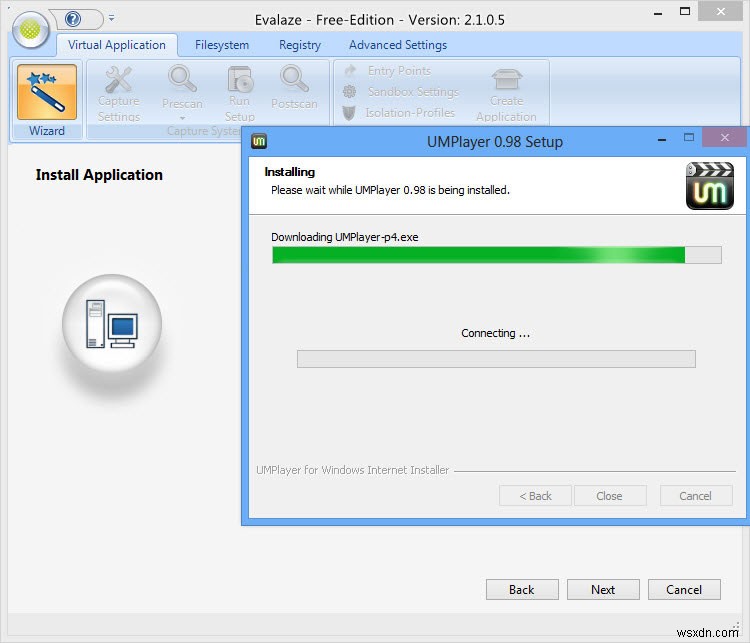The image size is (750, 643).
Task: Open Isolation-Profiles
Action: click(x=399, y=113)
